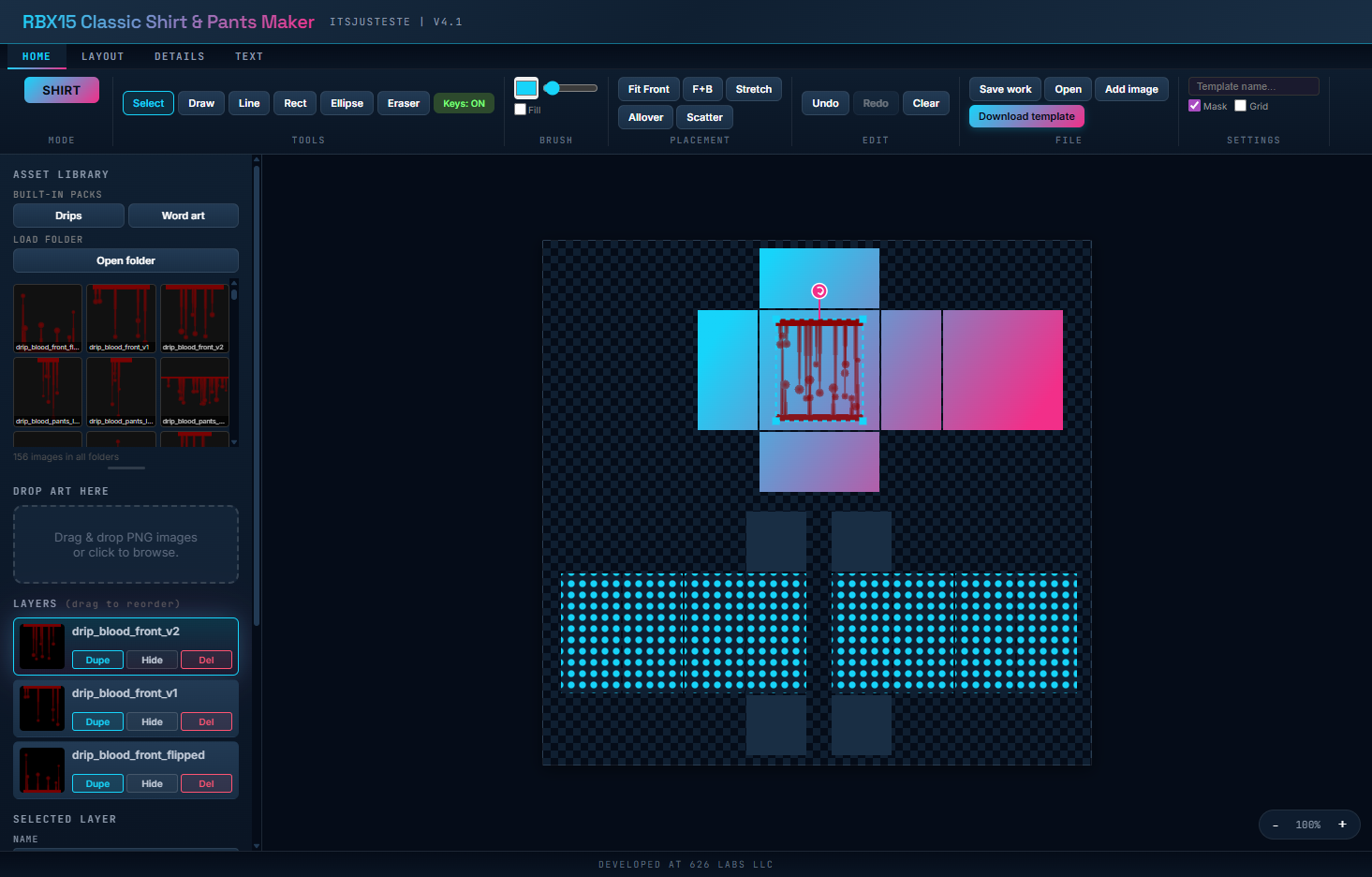Click the drip_blood_front_v2 layer preview thumbnail
This screenshot has height=877, width=1372.
[42, 647]
